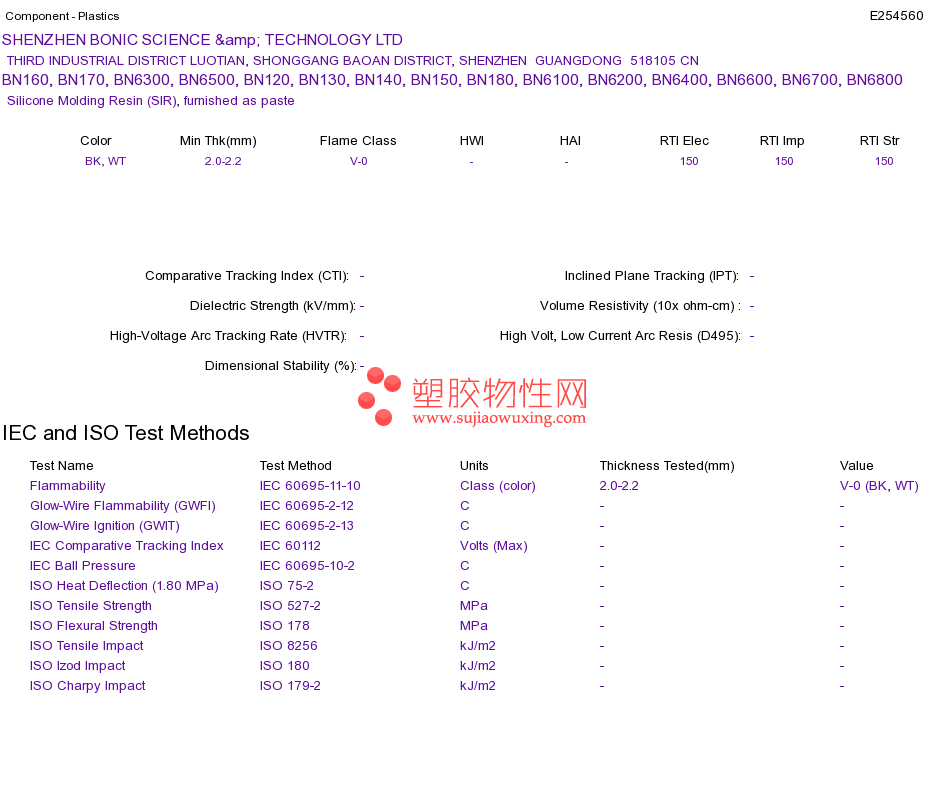Select the IEC 60695-10-2 test method
Screen dimensions: 950x800
coord(307,565)
